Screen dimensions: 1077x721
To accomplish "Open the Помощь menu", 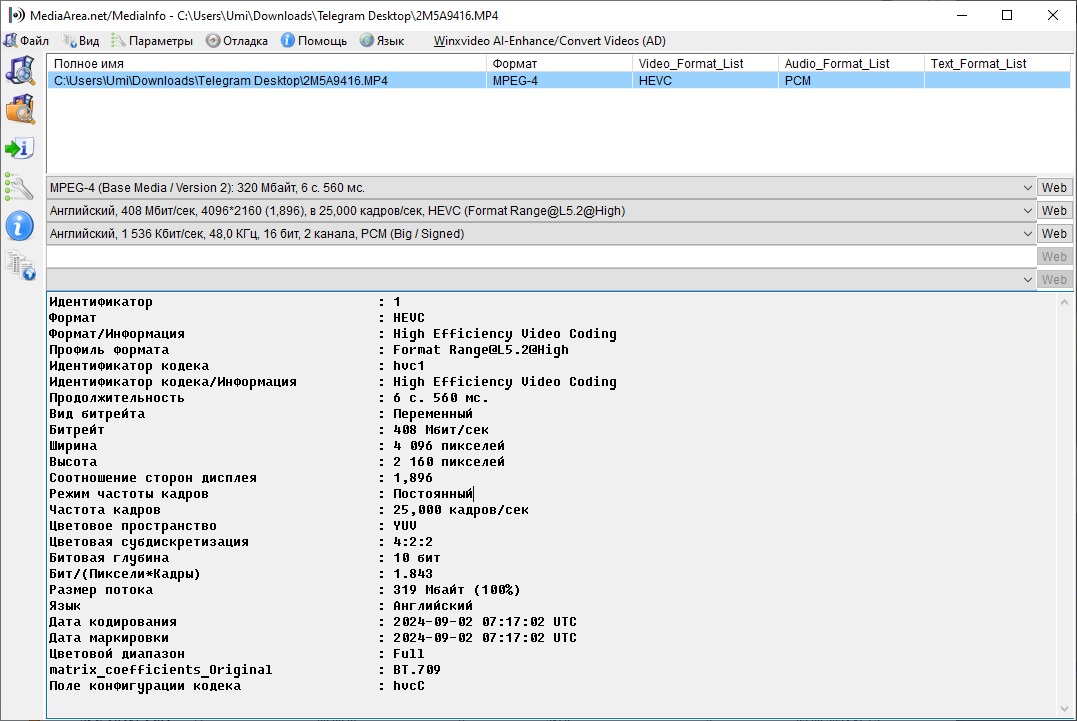I will (314, 41).
